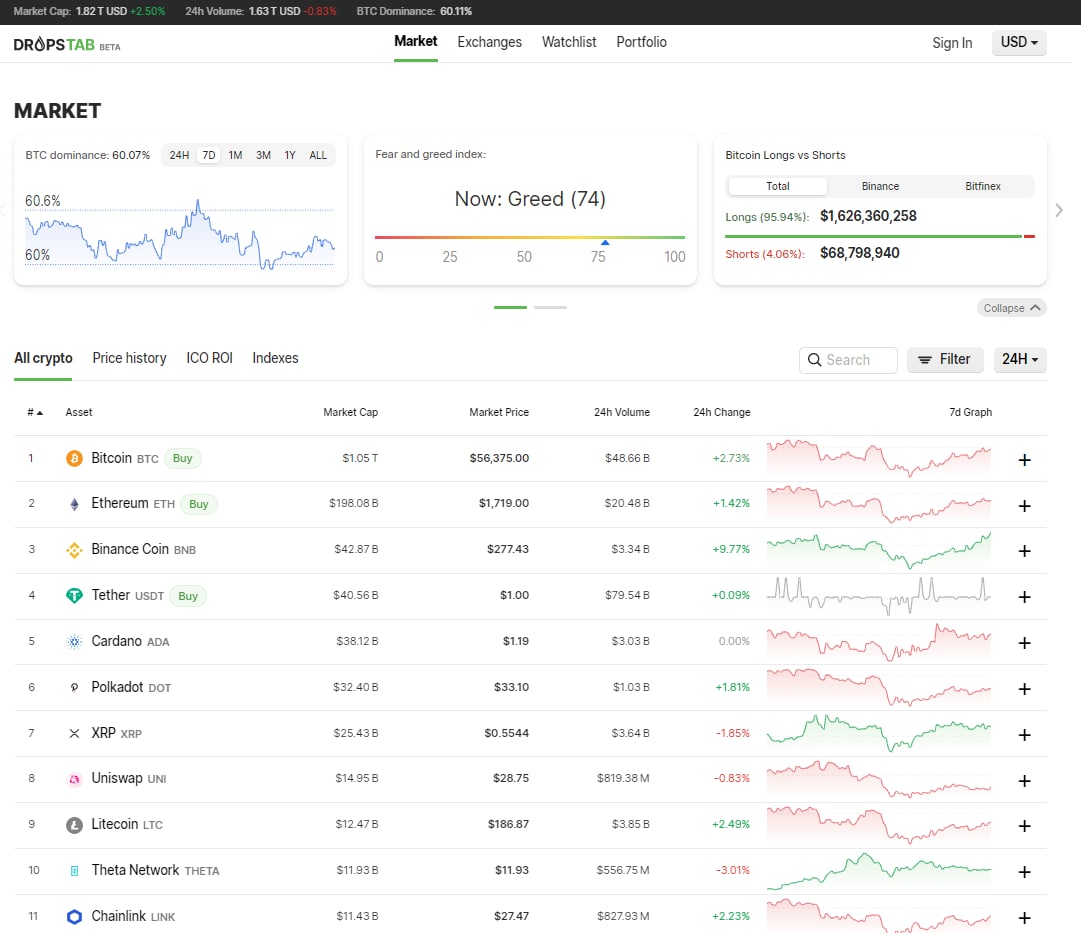Add Bitcoin to watchlist with plus icon

coord(1024,460)
